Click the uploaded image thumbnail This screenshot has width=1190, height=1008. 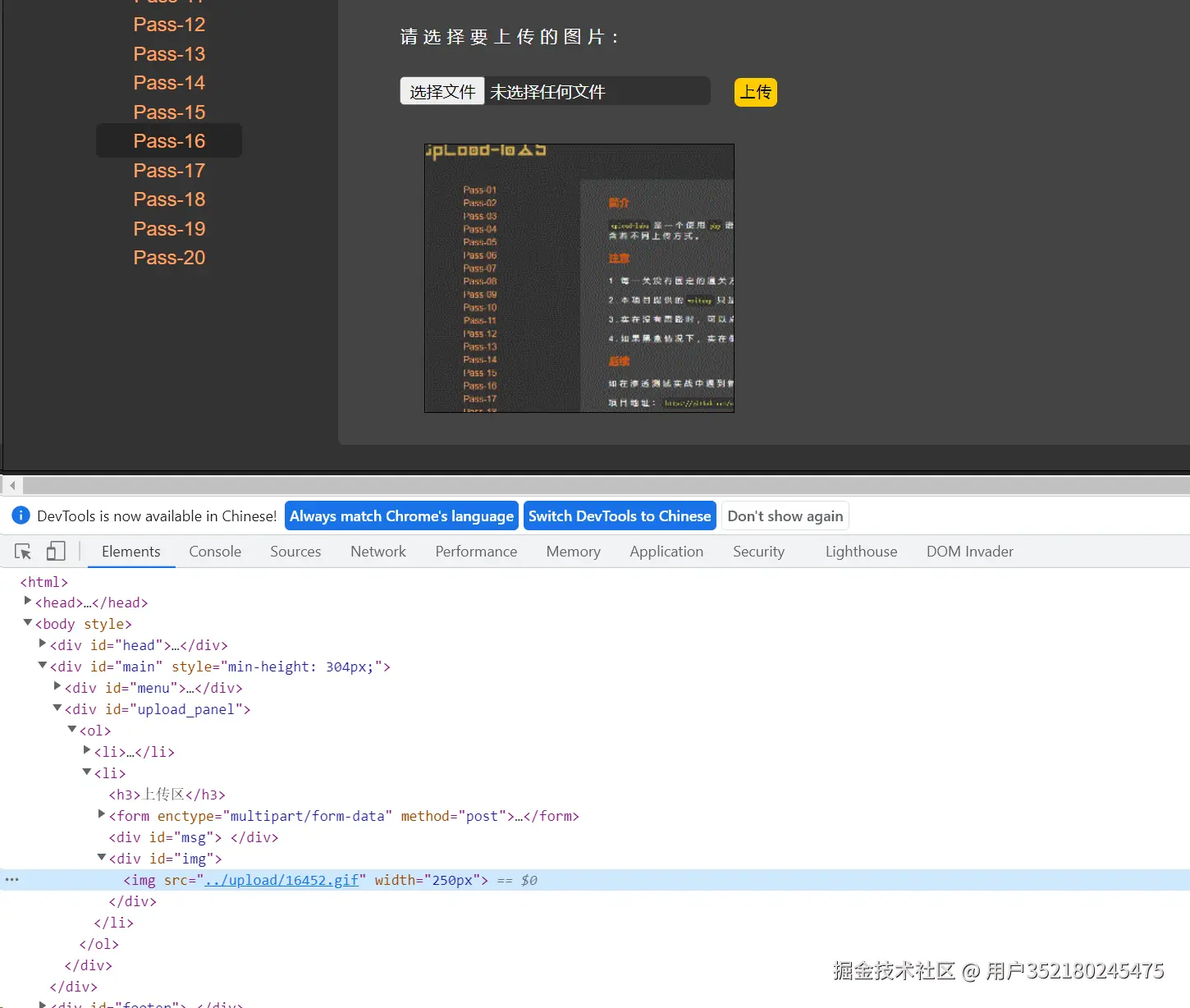(x=579, y=278)
